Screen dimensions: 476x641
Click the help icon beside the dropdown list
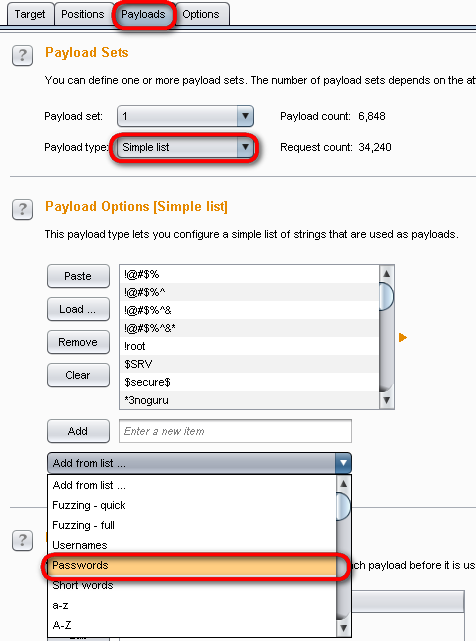coord(22,540)
